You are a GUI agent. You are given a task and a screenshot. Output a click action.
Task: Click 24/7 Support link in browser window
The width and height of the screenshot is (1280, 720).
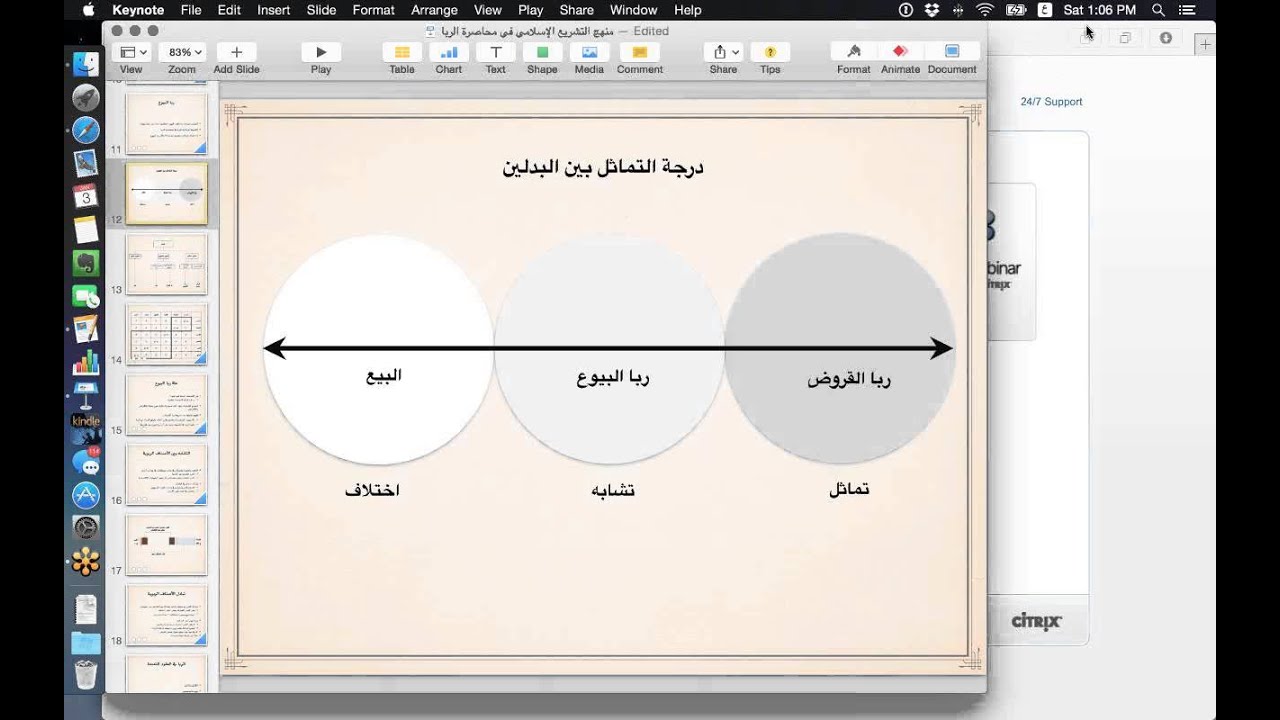(1051, 102)
